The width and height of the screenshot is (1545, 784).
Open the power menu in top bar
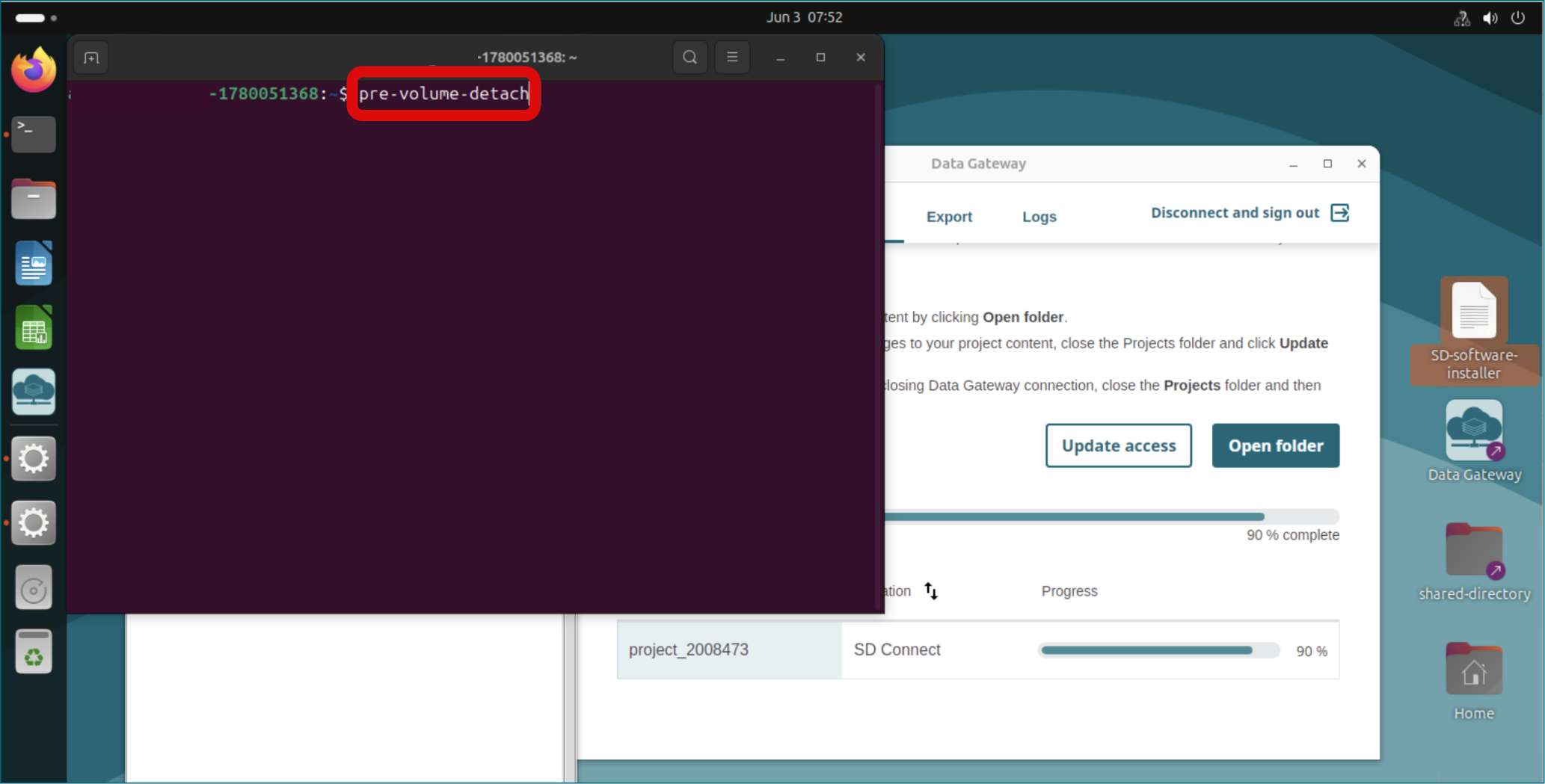1517,18
